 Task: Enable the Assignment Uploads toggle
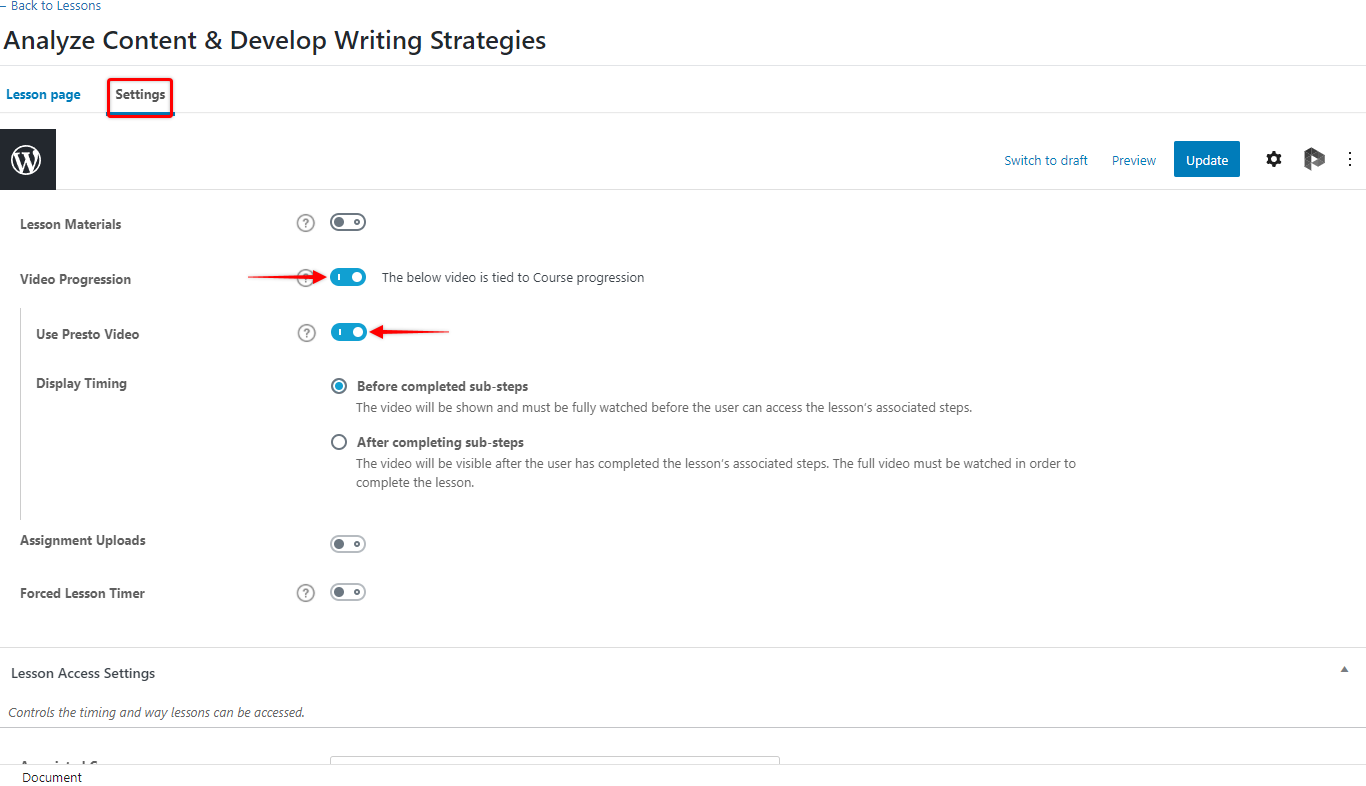tap(348, 544)
